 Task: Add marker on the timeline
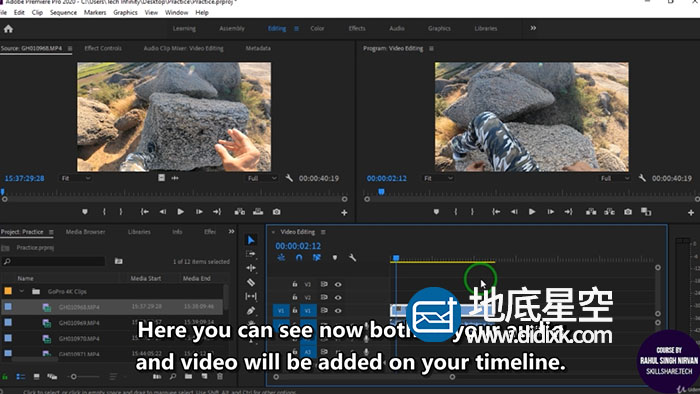(335, 257)
